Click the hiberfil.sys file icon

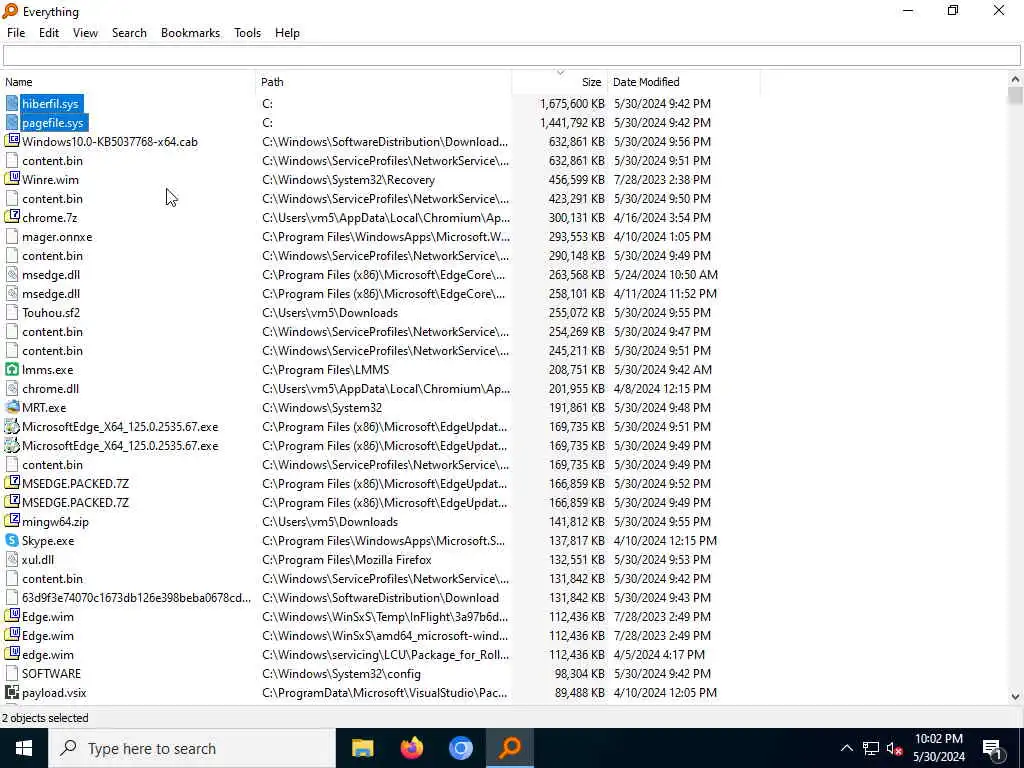click(x=12, y=103)
